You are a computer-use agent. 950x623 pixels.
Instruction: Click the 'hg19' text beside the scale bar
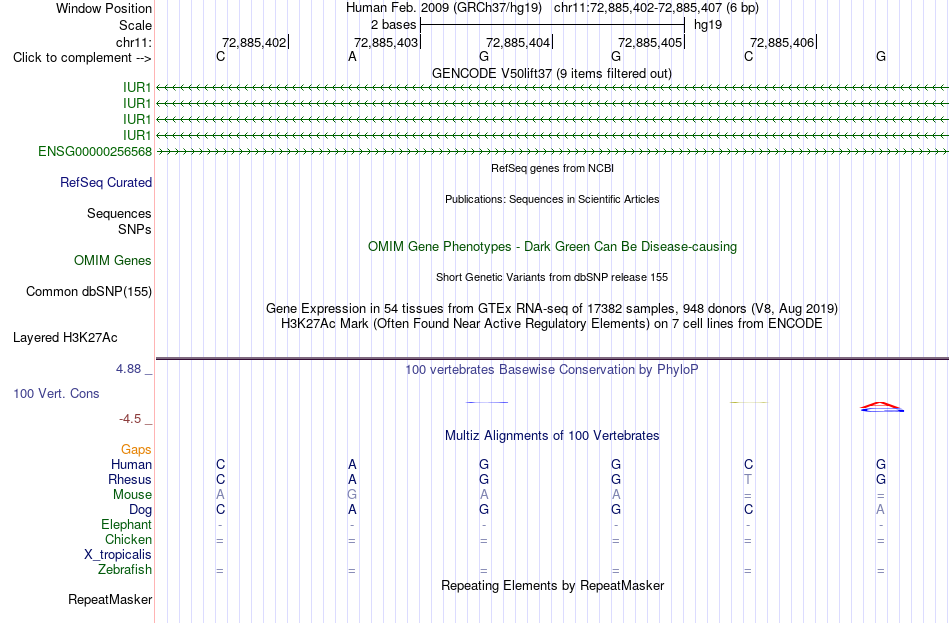coord(708,25)
